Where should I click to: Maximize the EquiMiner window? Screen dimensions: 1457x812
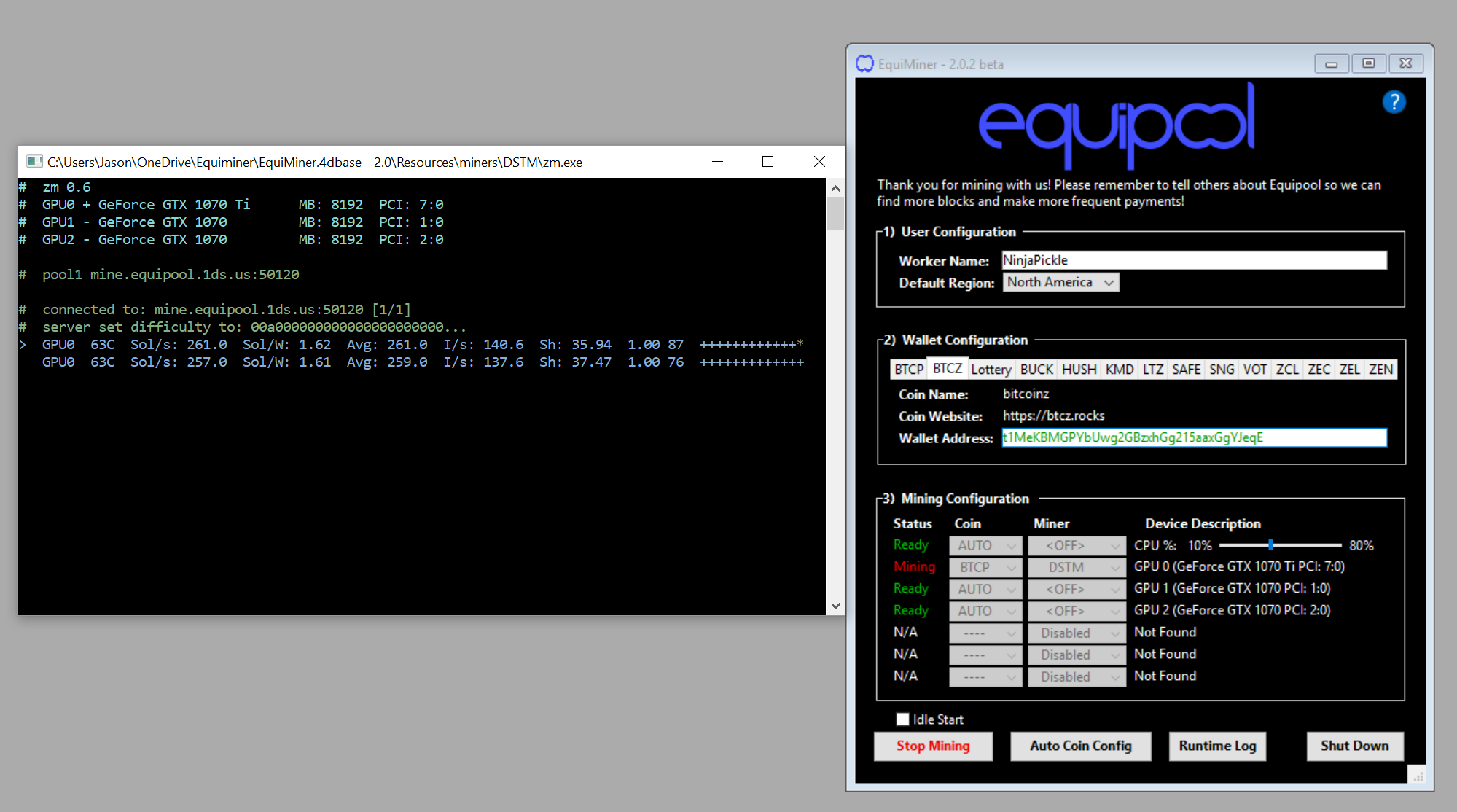point(1369,63)
